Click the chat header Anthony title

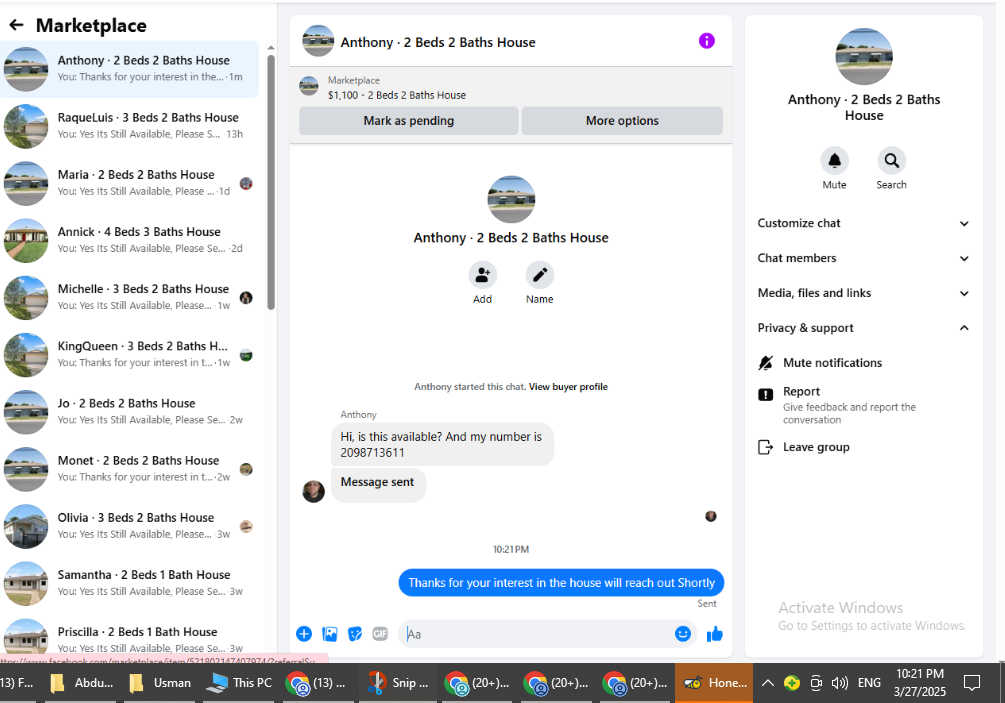click(438, 42)
